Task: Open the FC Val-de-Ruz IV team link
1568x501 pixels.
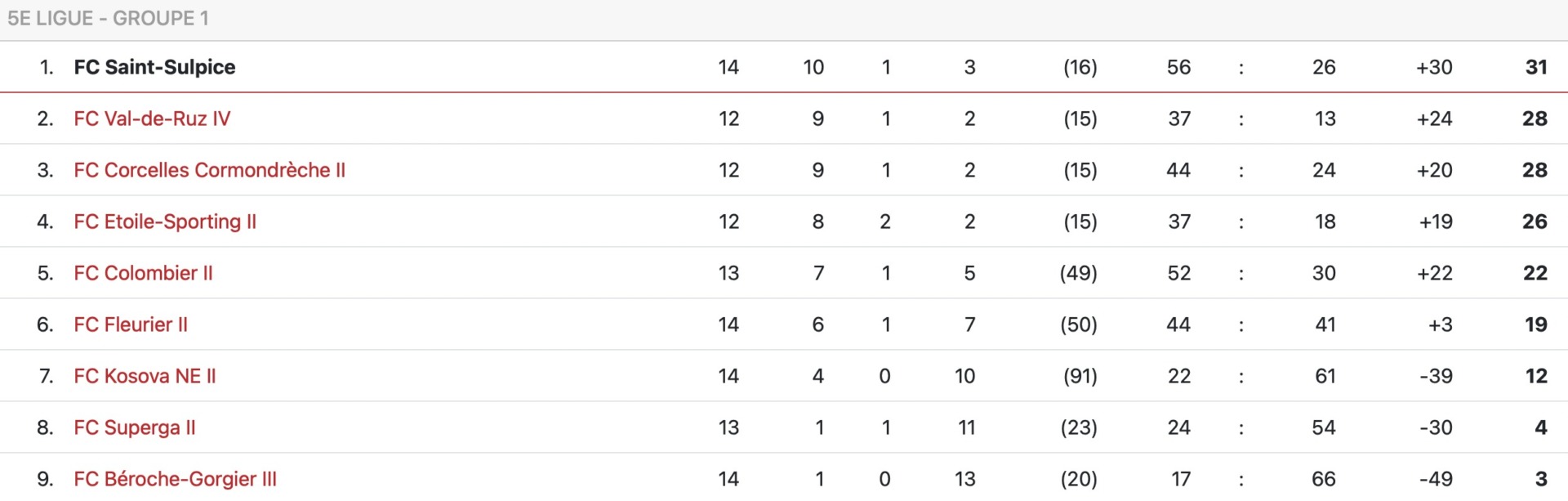Action: pos(152,119)
